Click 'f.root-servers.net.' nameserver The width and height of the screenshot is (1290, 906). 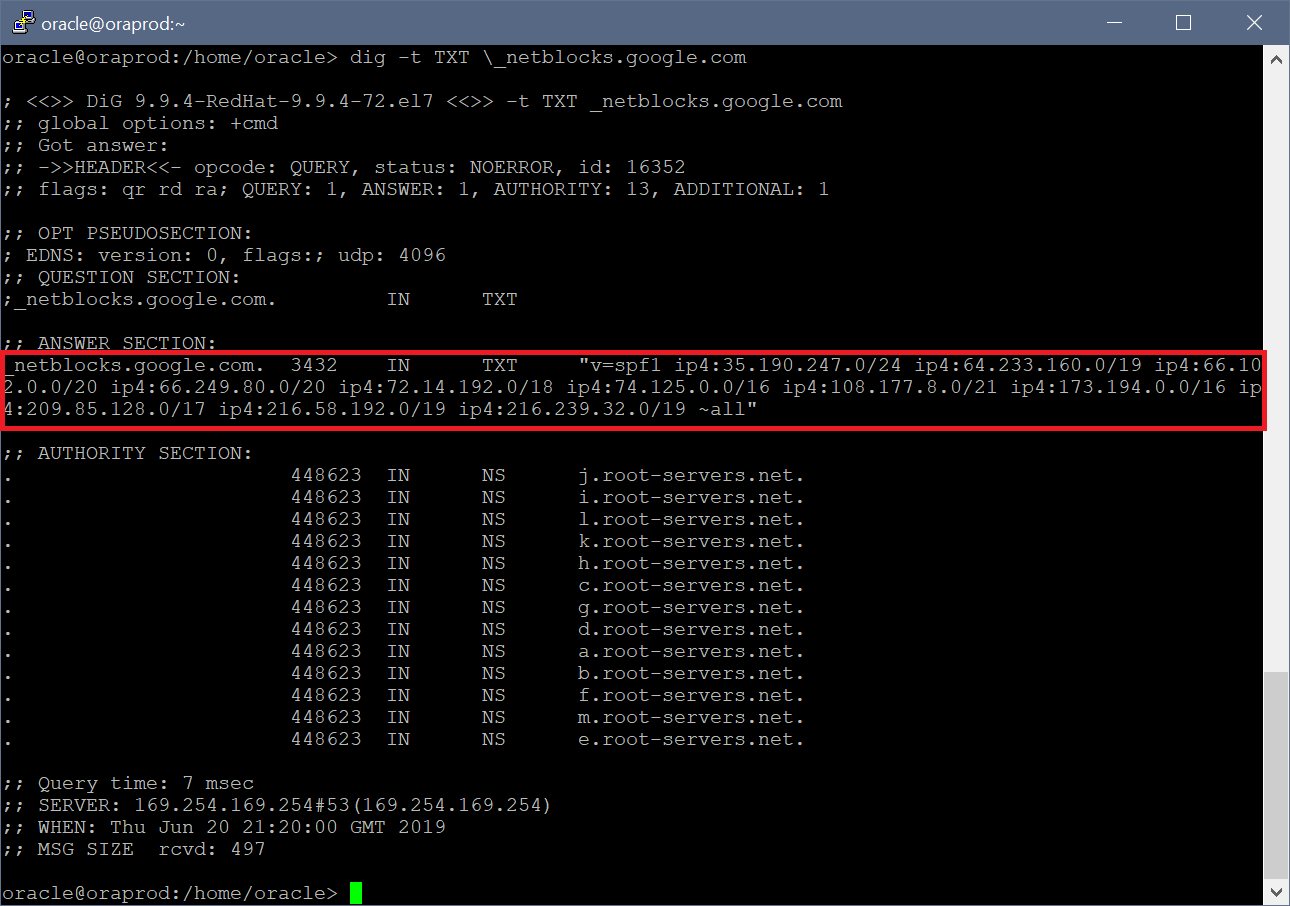click(692, 695)
